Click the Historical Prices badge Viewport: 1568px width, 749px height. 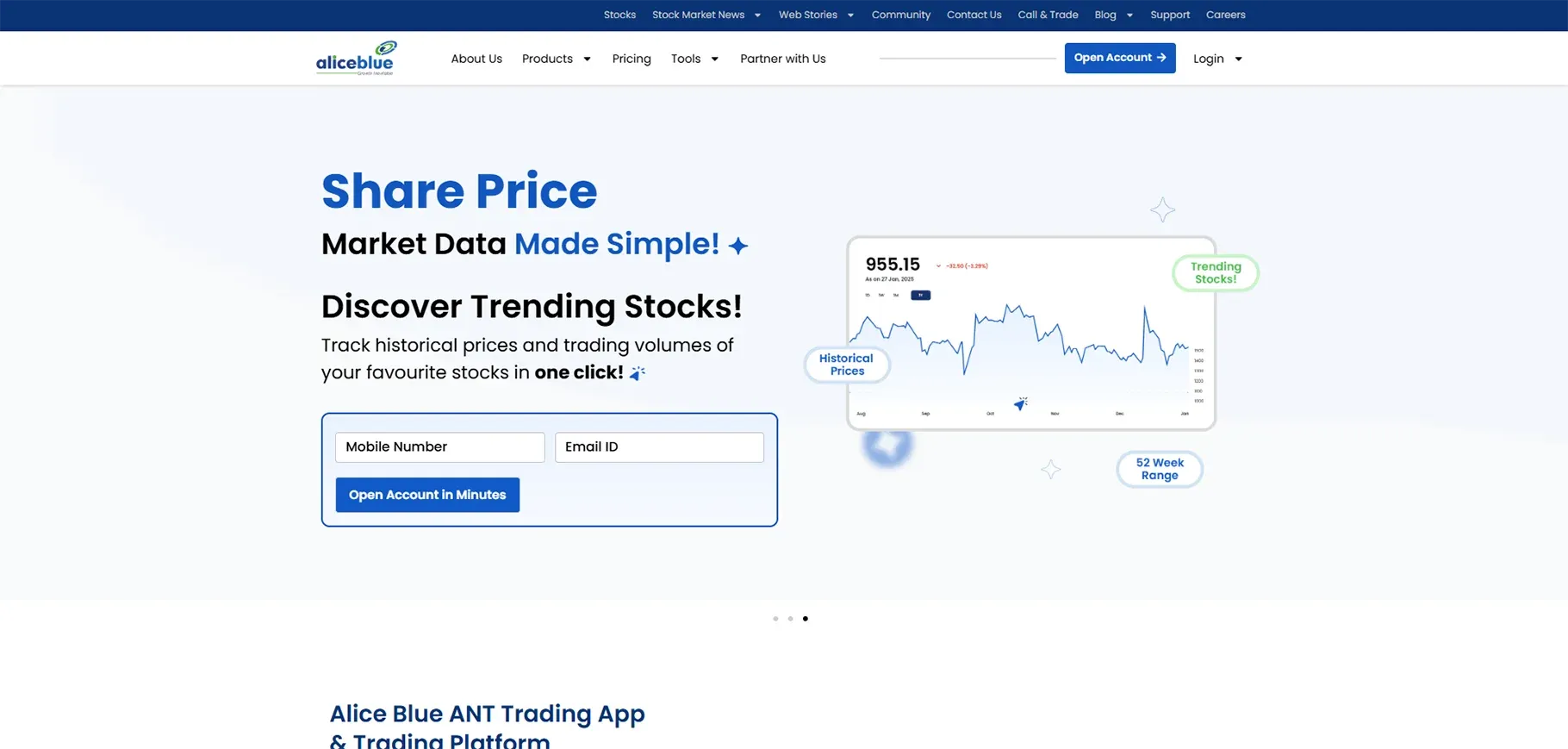[847, 365]
